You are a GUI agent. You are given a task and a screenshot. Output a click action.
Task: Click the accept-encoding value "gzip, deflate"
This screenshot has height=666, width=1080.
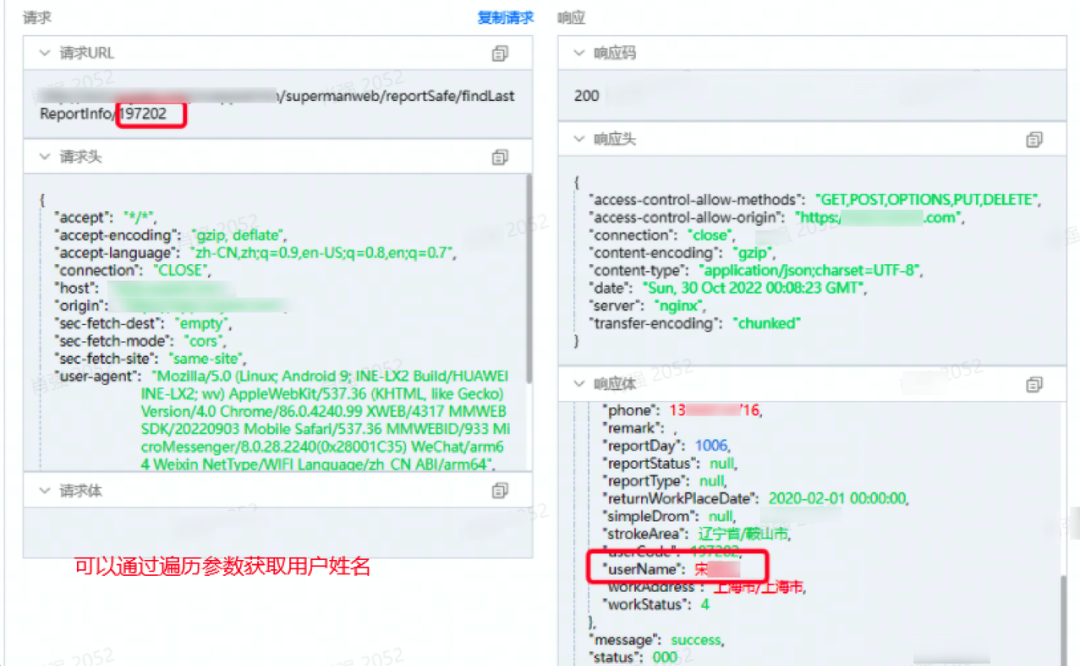point(238,236)
